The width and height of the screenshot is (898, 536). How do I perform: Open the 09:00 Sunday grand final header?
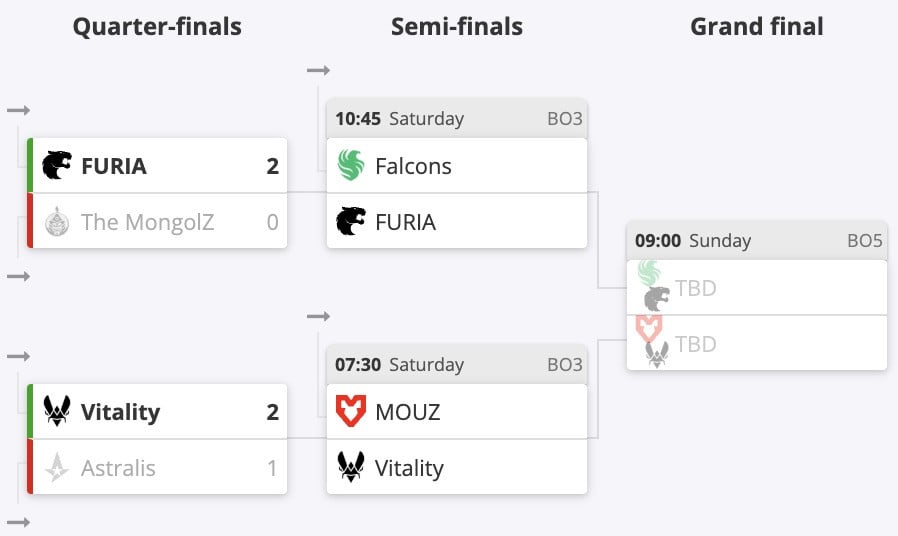tap(756, 241)
